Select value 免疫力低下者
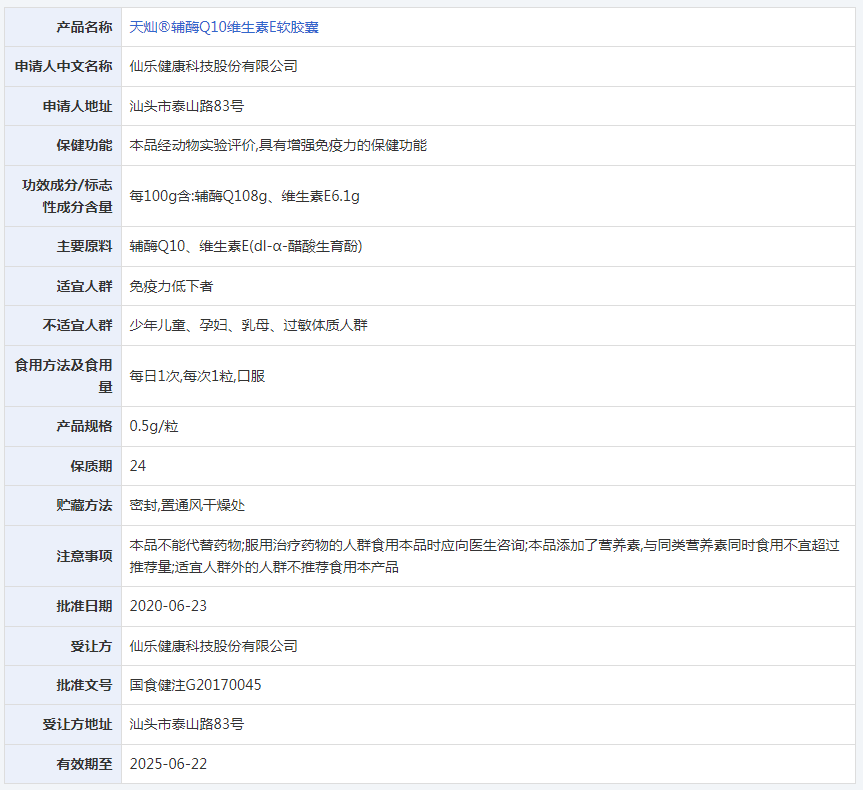The width and height of the screenshot is (863, 790). click(171, 286)
